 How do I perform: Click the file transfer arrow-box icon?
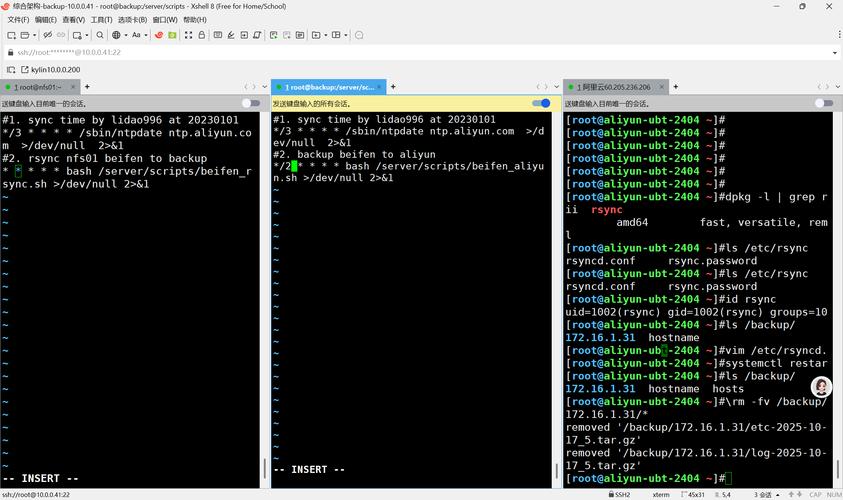point(244,35)
